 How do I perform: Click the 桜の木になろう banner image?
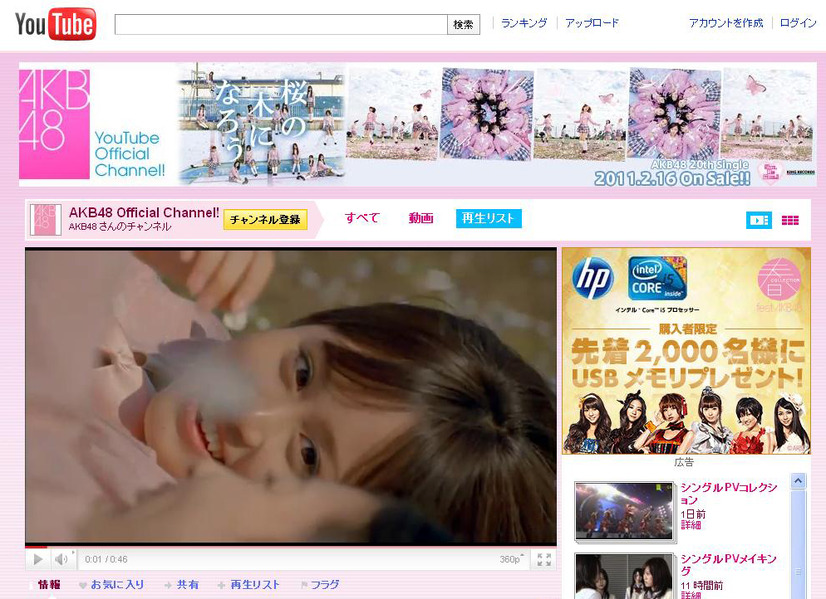coord(262,124)
